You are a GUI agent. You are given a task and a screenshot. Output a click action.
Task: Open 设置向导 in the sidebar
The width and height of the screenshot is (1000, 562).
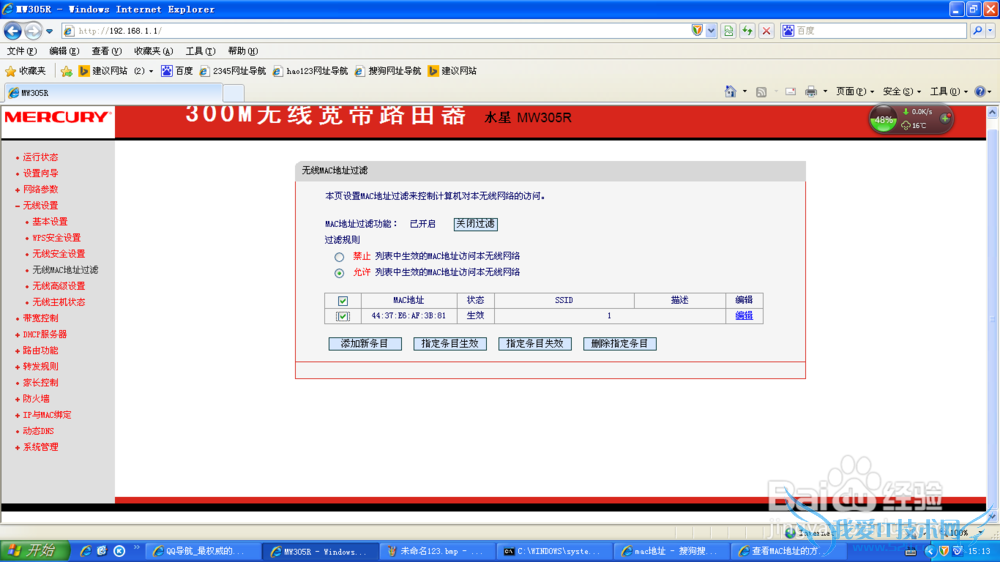point(40,173)
